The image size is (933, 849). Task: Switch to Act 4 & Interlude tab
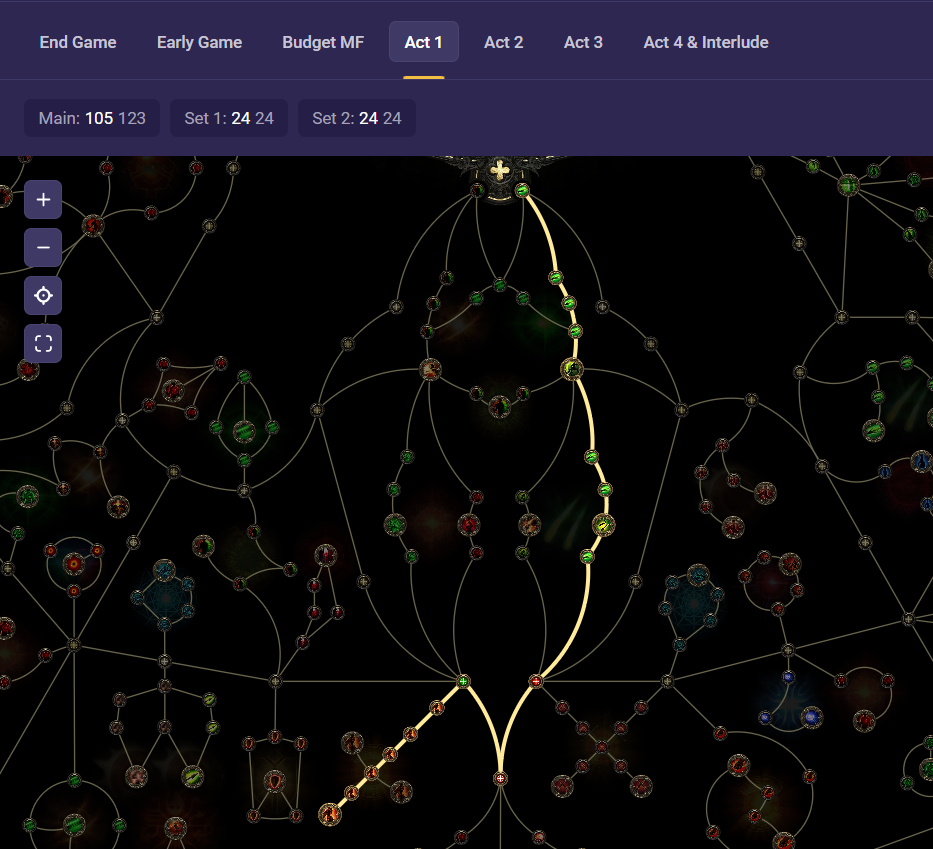tap(705, 42)
